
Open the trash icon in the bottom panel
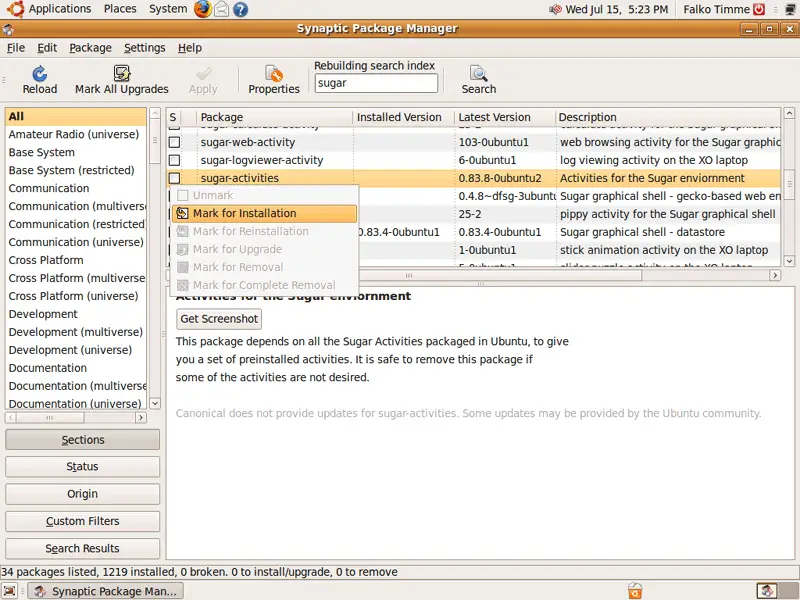(x=635, y=591)
